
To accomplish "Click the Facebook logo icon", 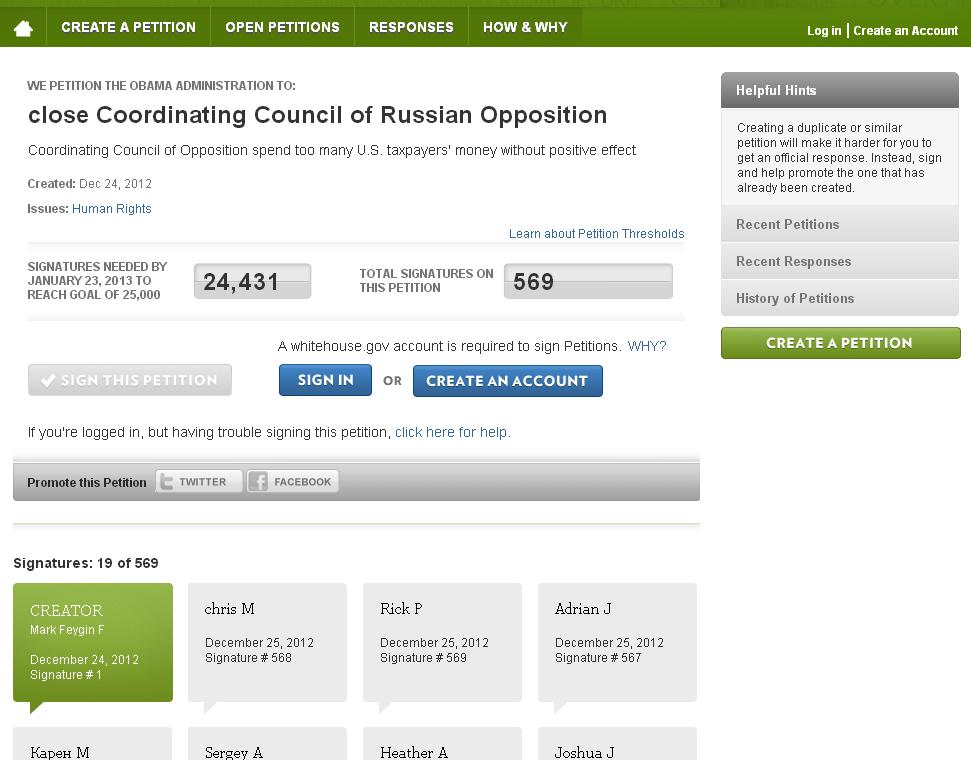I will tap(258, 481).
